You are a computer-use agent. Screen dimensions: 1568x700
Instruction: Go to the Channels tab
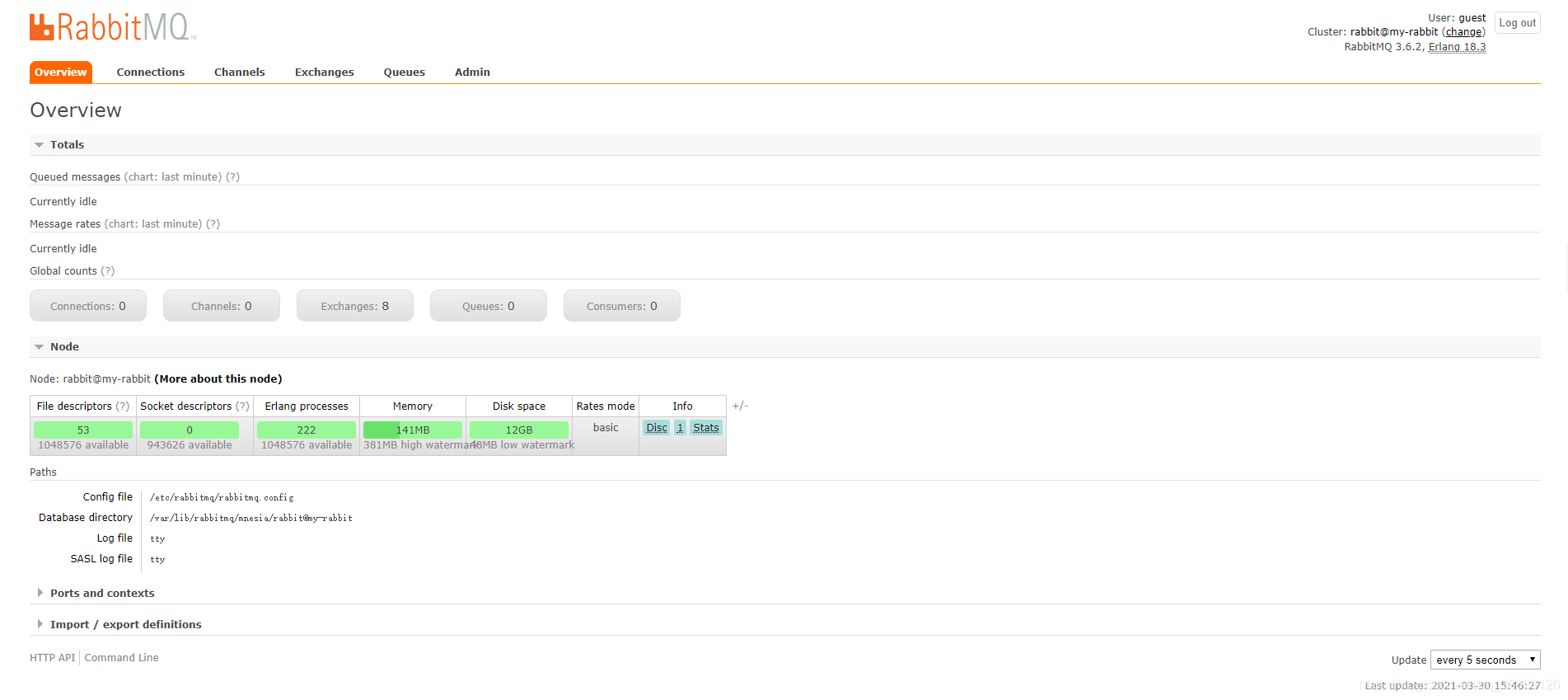(240, 73)
